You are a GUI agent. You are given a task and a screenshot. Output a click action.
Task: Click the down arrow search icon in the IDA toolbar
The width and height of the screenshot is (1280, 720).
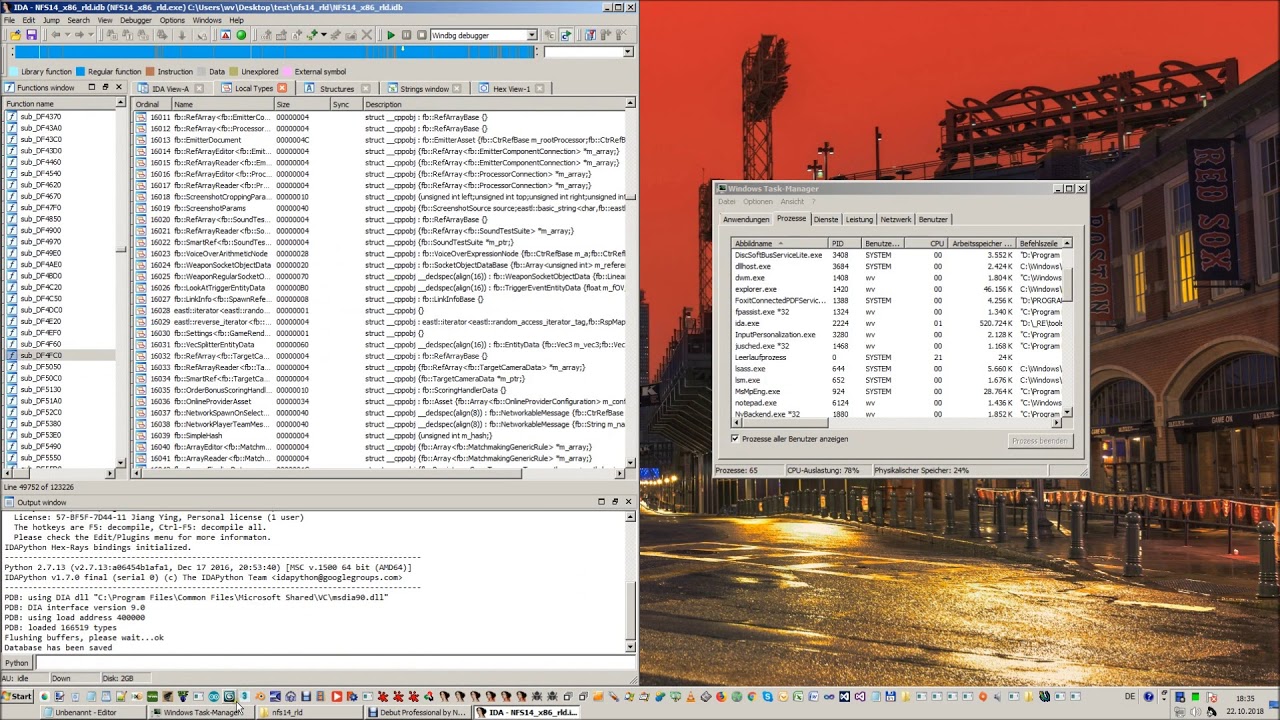click(x=182, y=35)
